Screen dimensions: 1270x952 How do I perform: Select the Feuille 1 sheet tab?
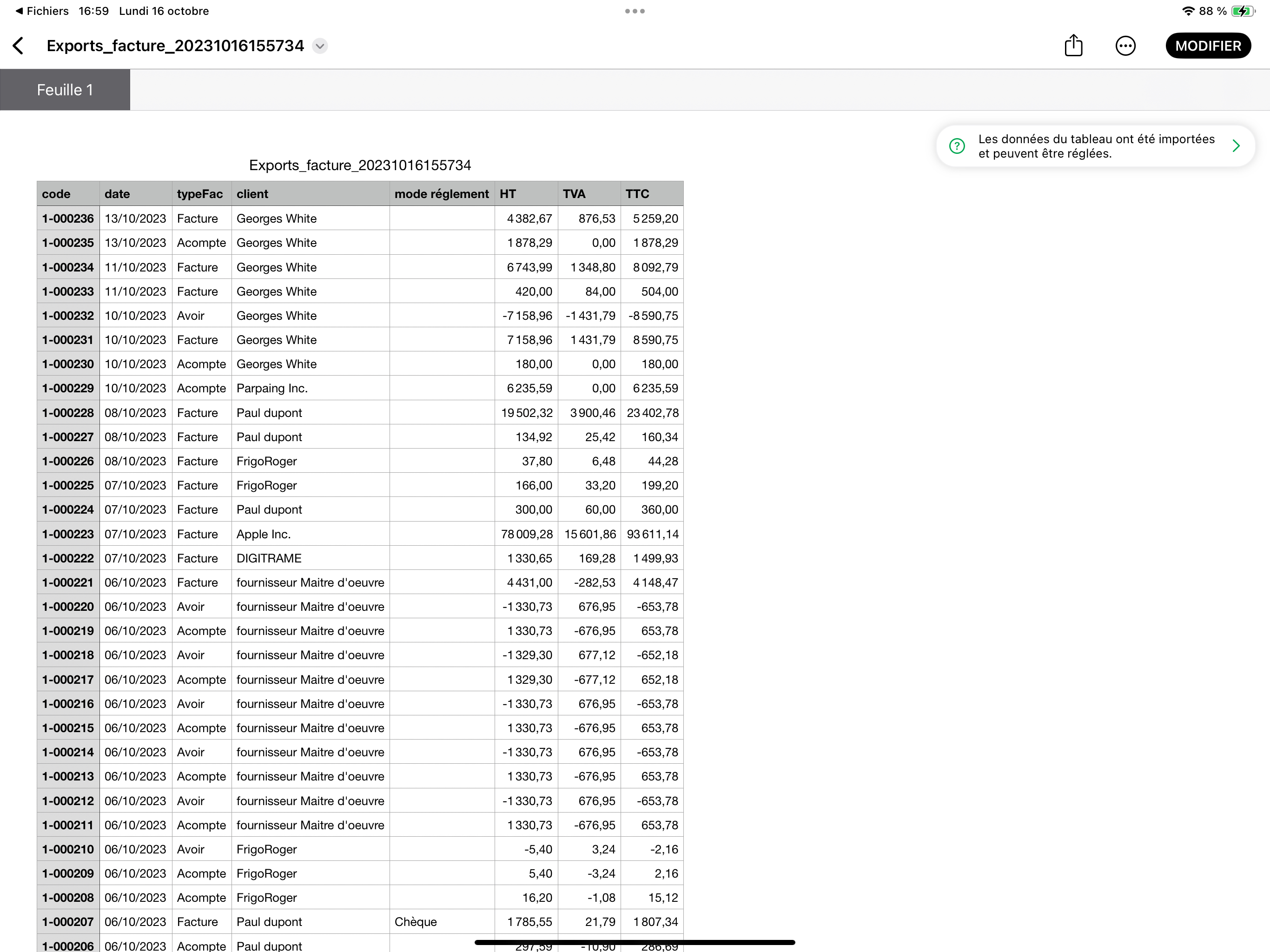pyautogui.click(x=65, y=90)
